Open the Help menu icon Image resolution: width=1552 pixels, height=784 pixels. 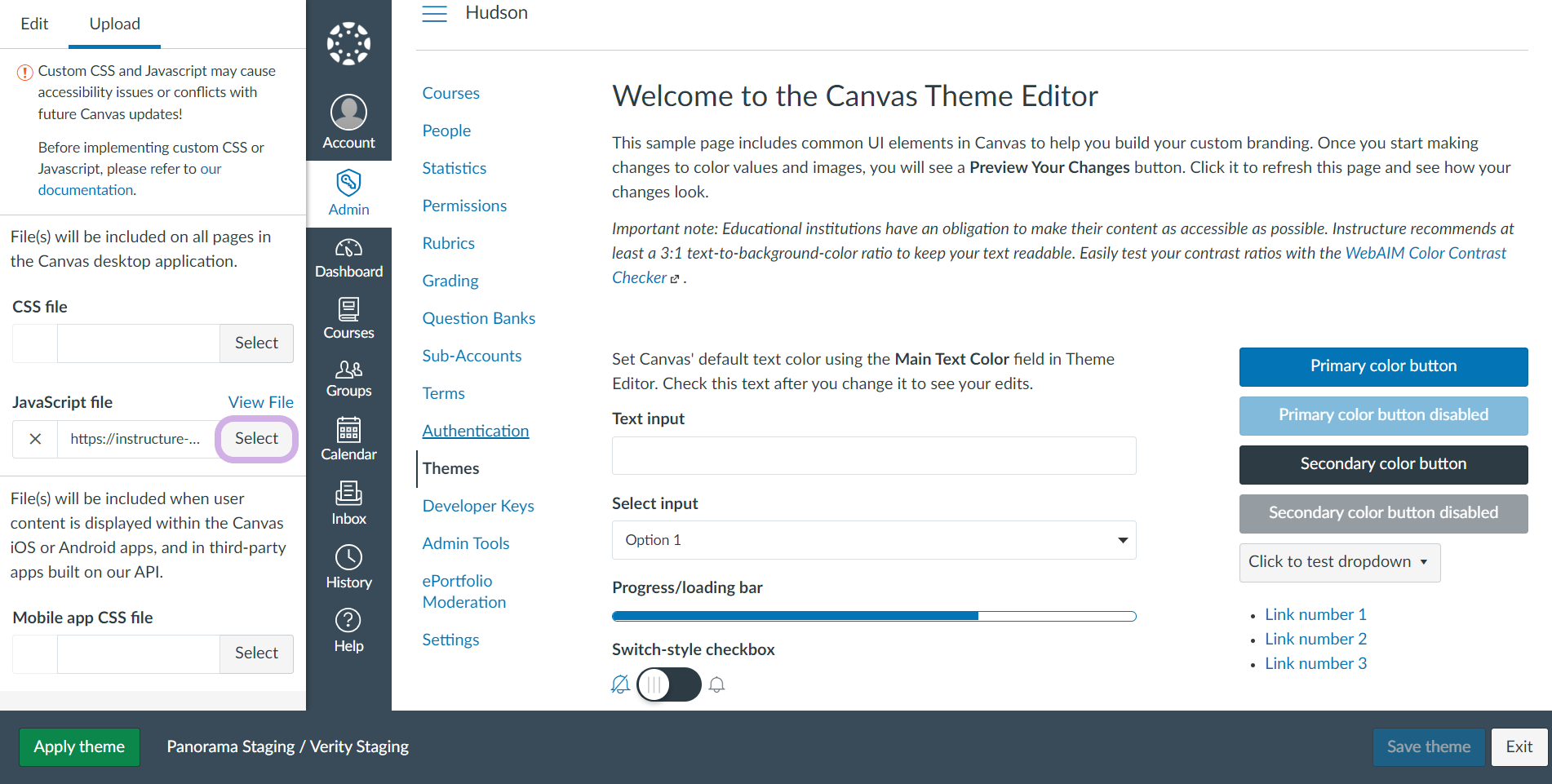348,631
